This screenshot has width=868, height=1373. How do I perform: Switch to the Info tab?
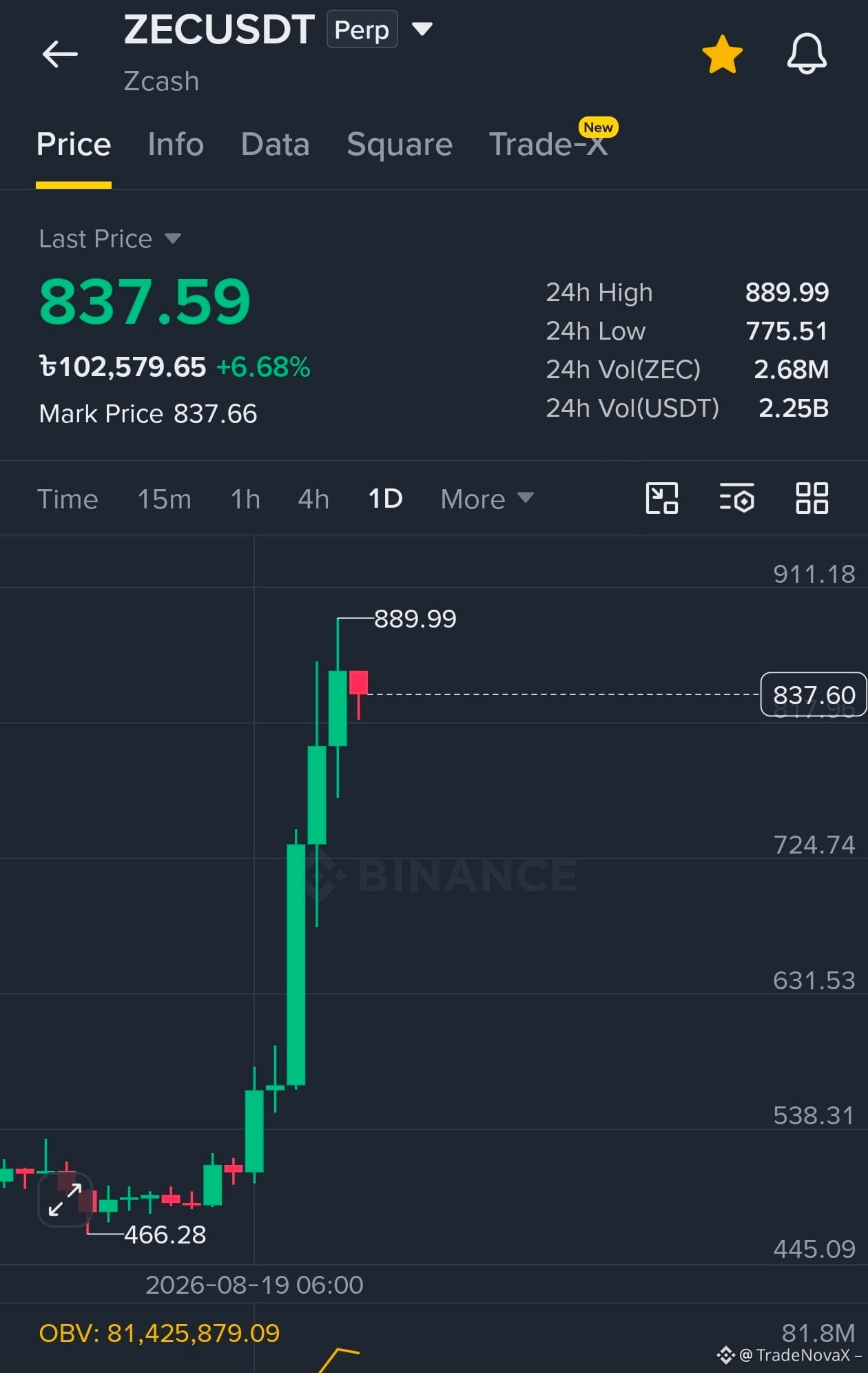click(176, 145)
